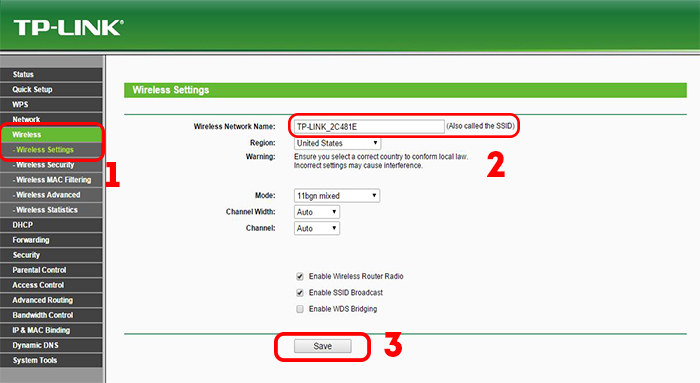Click the Save button
700x383 pixels.
point(322,346)
